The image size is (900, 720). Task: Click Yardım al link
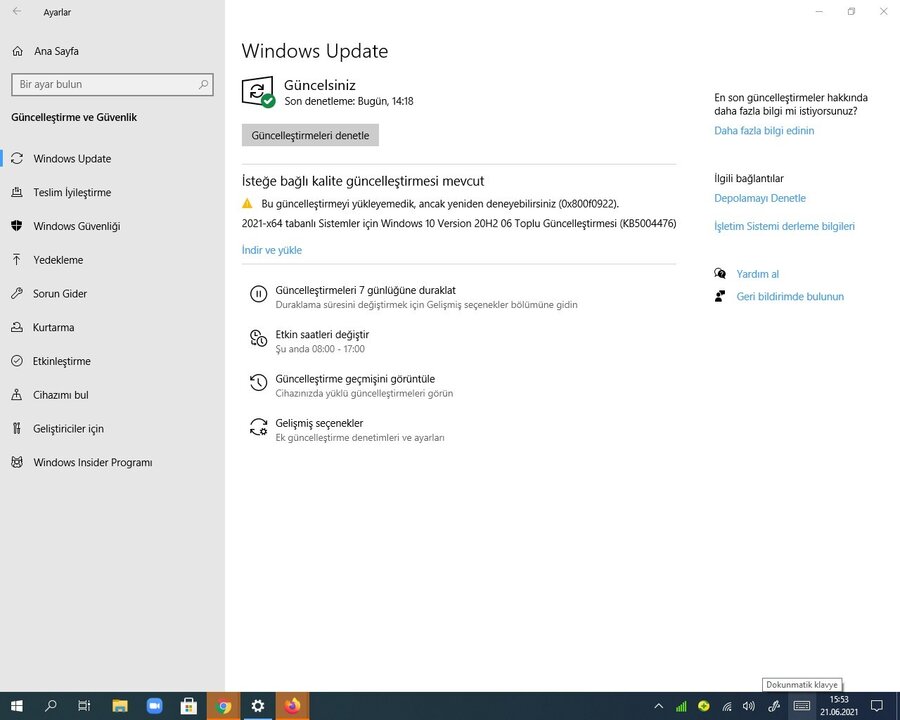point(758,274)
